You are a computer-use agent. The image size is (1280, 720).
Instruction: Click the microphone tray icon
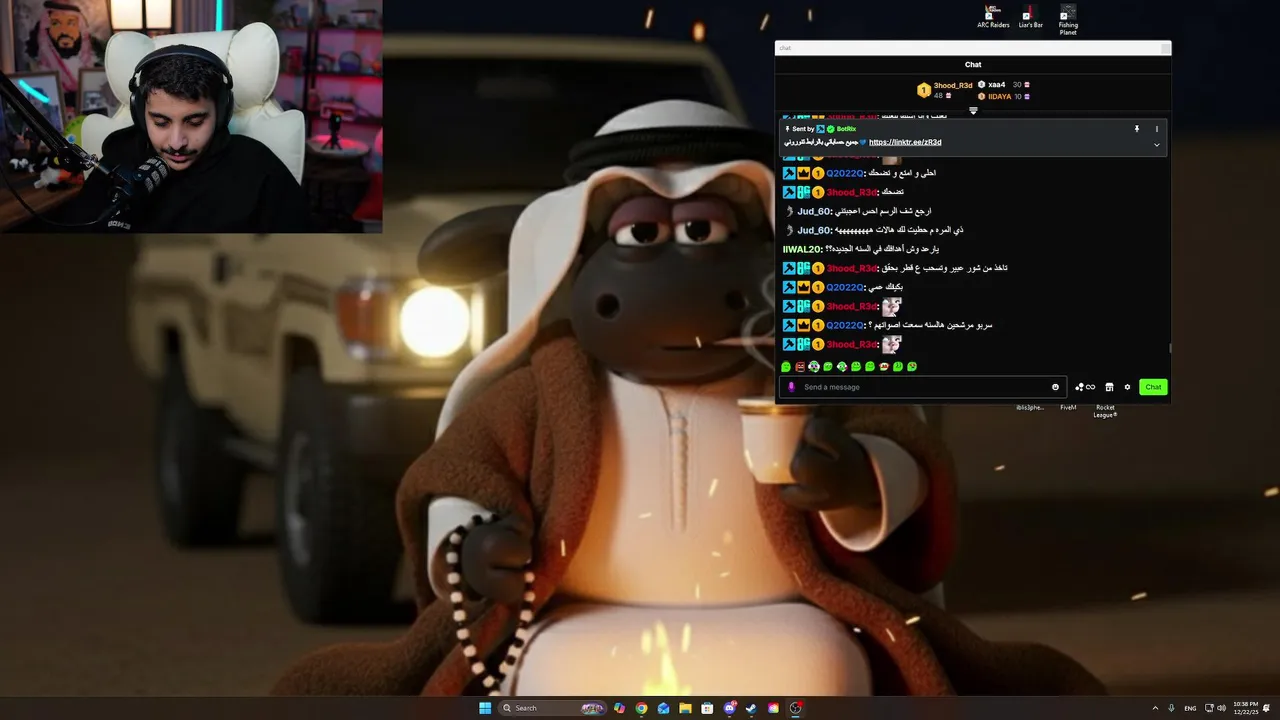[1172, 708]
